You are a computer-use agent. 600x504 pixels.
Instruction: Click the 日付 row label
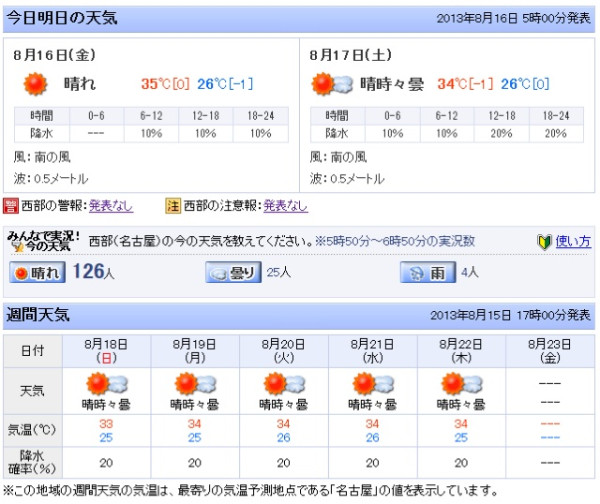[33, 351]
